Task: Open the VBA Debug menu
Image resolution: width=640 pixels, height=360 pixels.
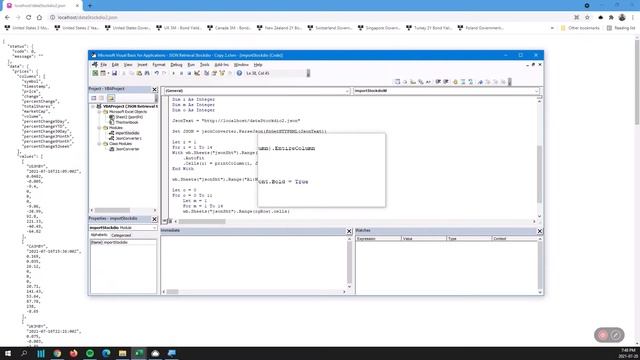Action: coord(176,64)
